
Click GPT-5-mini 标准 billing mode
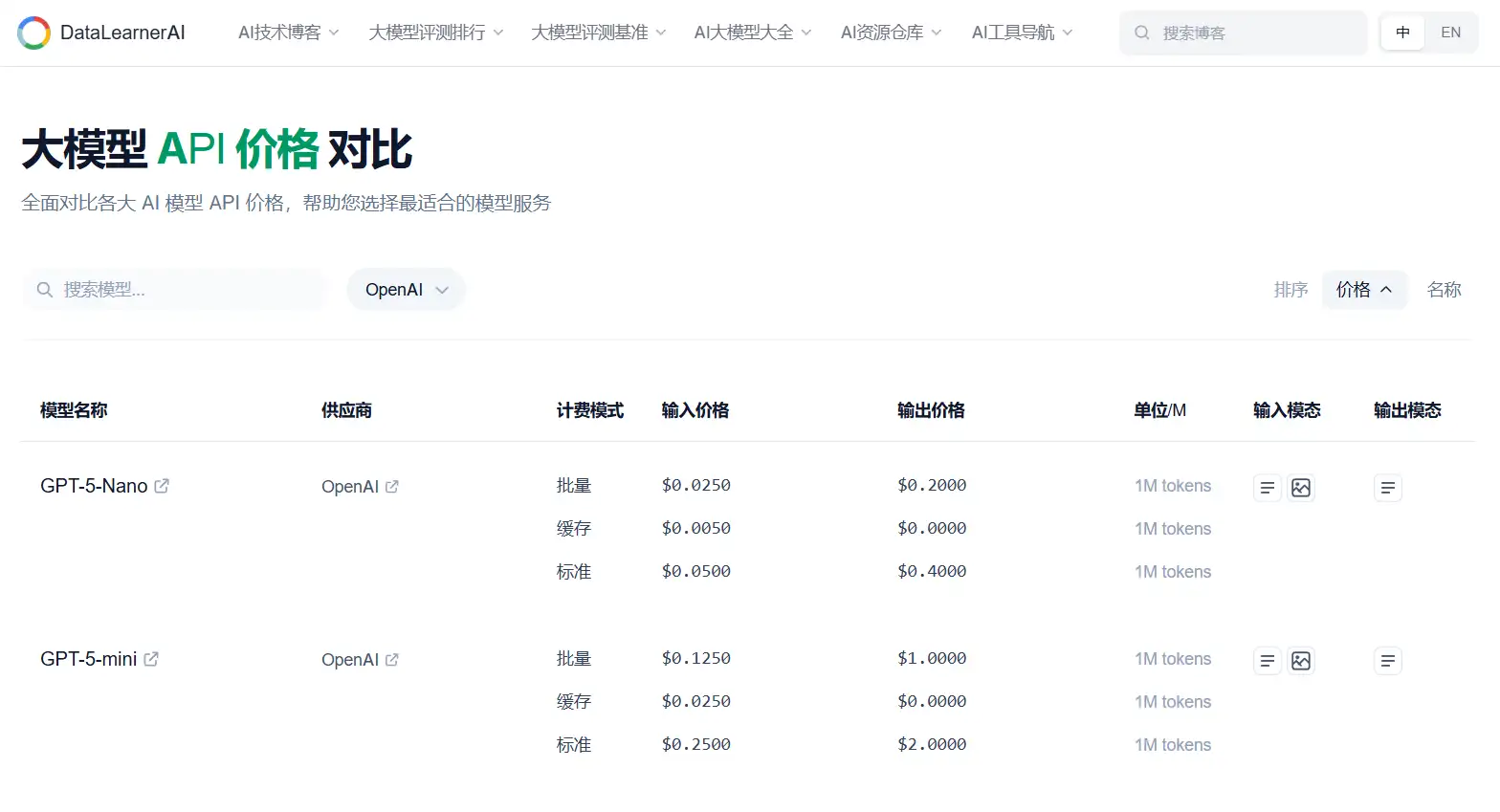click(x=574, y=745)
